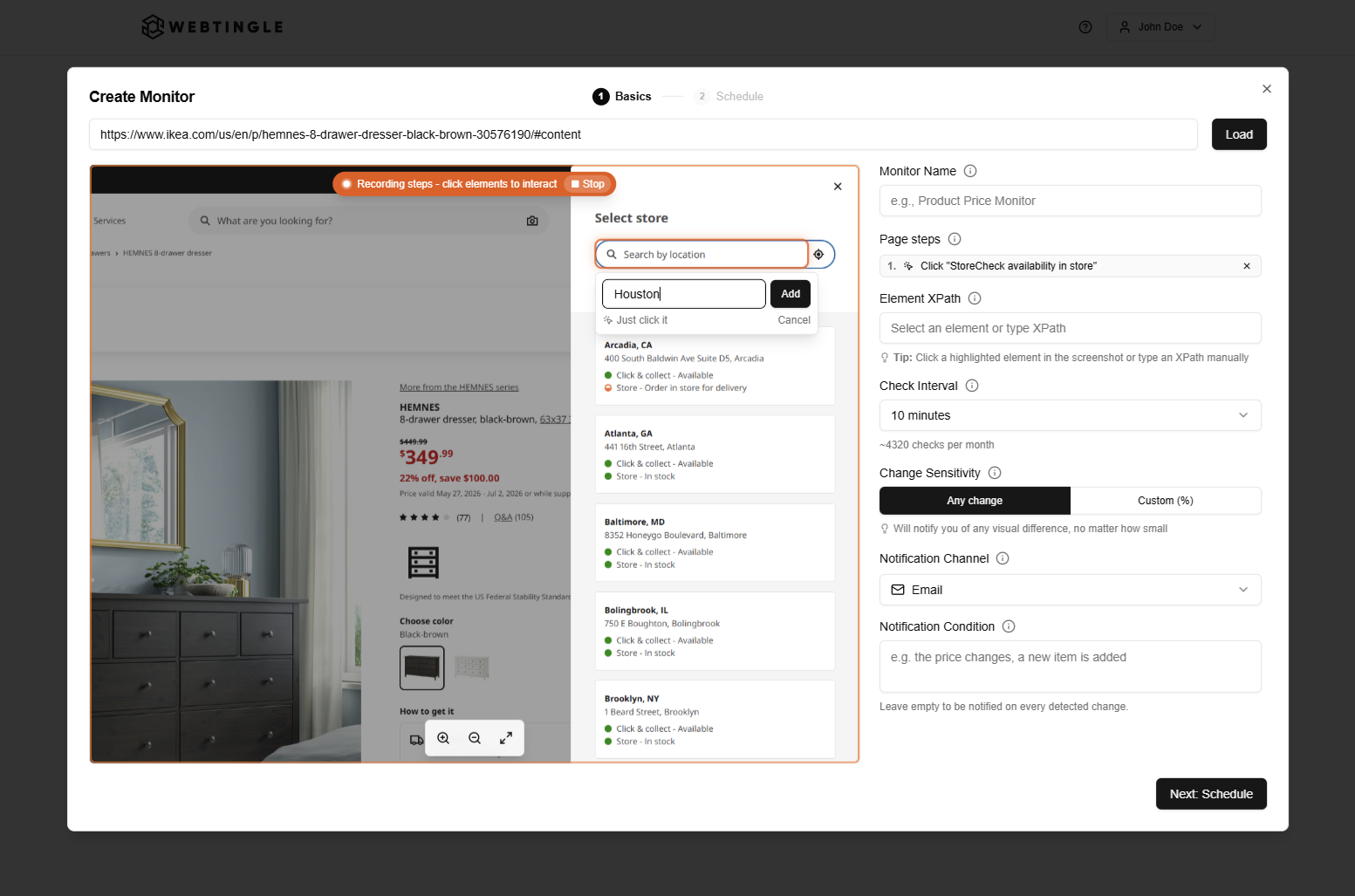Open the Email notification channel dropdown

pyautogui.click(x=1071, y=590)
